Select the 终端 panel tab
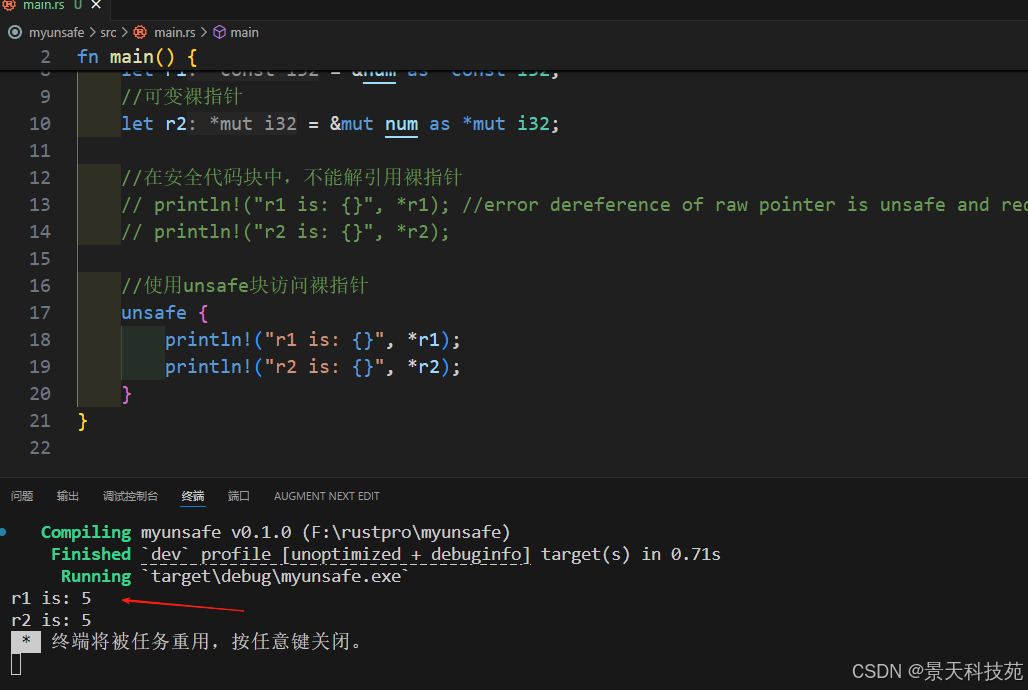This screenshot has height=690, width=1028. [193, 496]
